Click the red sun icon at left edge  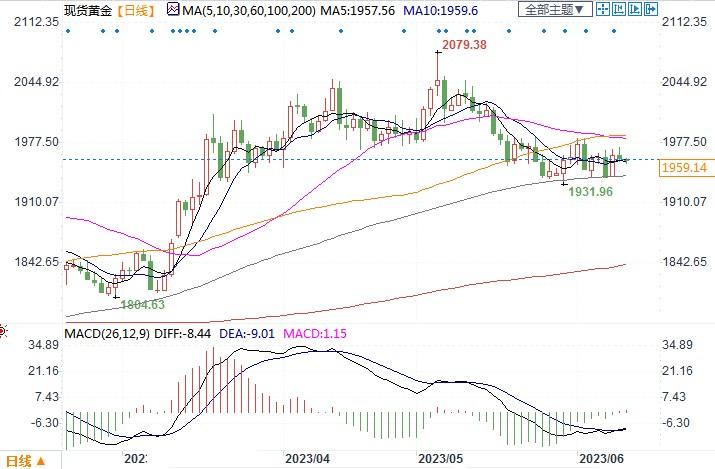coord(2,330)
